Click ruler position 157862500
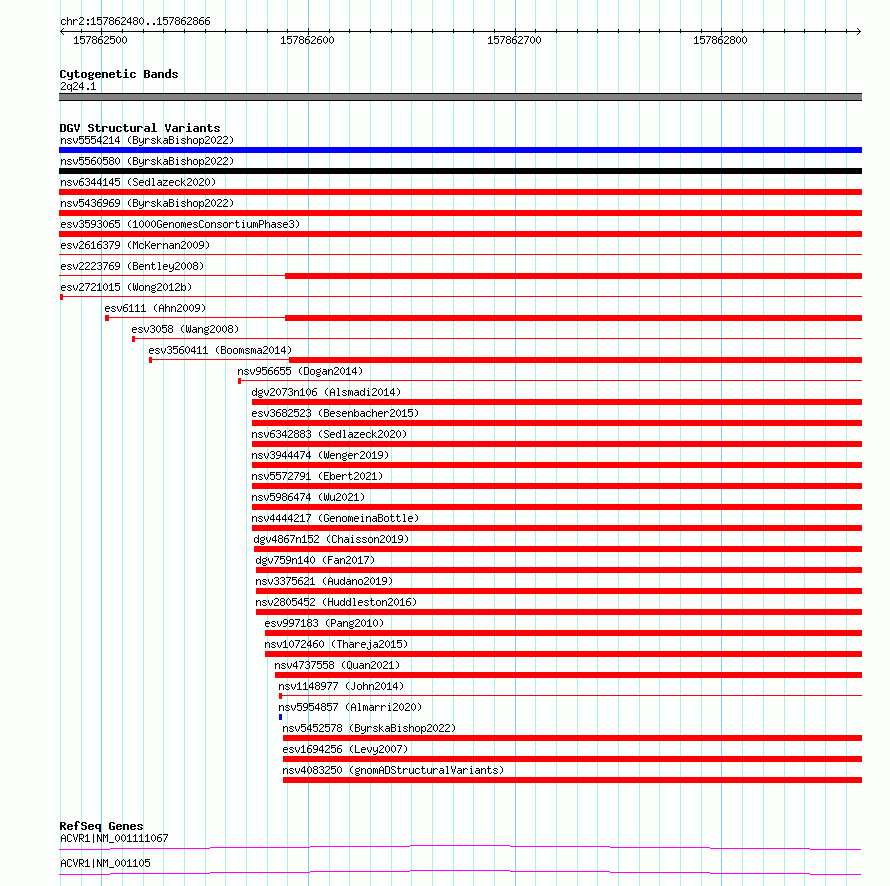Image resolution: width=890 pixels, height=886 pixels. click(100, 40)
